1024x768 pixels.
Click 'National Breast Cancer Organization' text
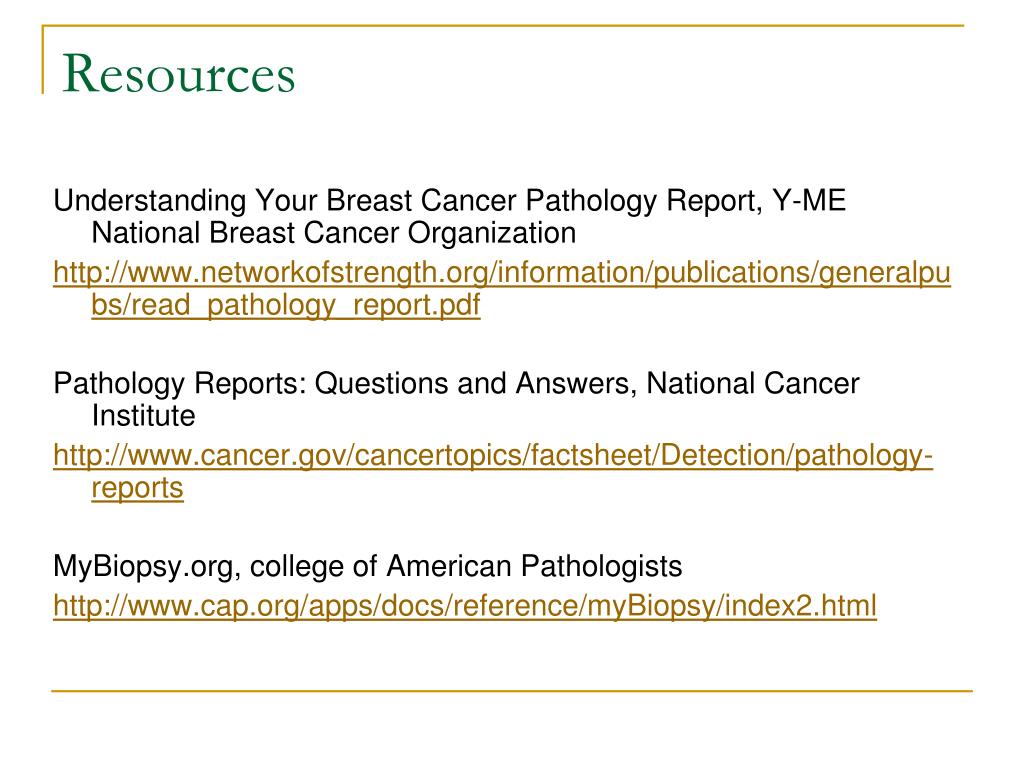tap(334, 233)
